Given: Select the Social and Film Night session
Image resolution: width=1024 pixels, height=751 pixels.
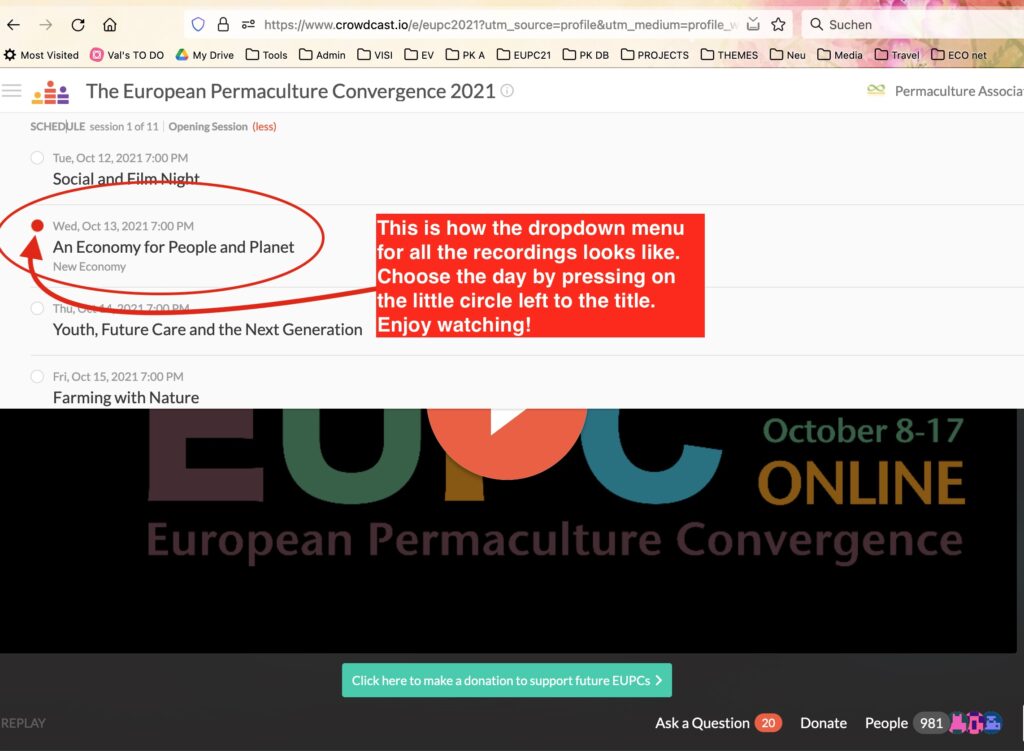Looking at the screenshot, I should tap(37, 157).
